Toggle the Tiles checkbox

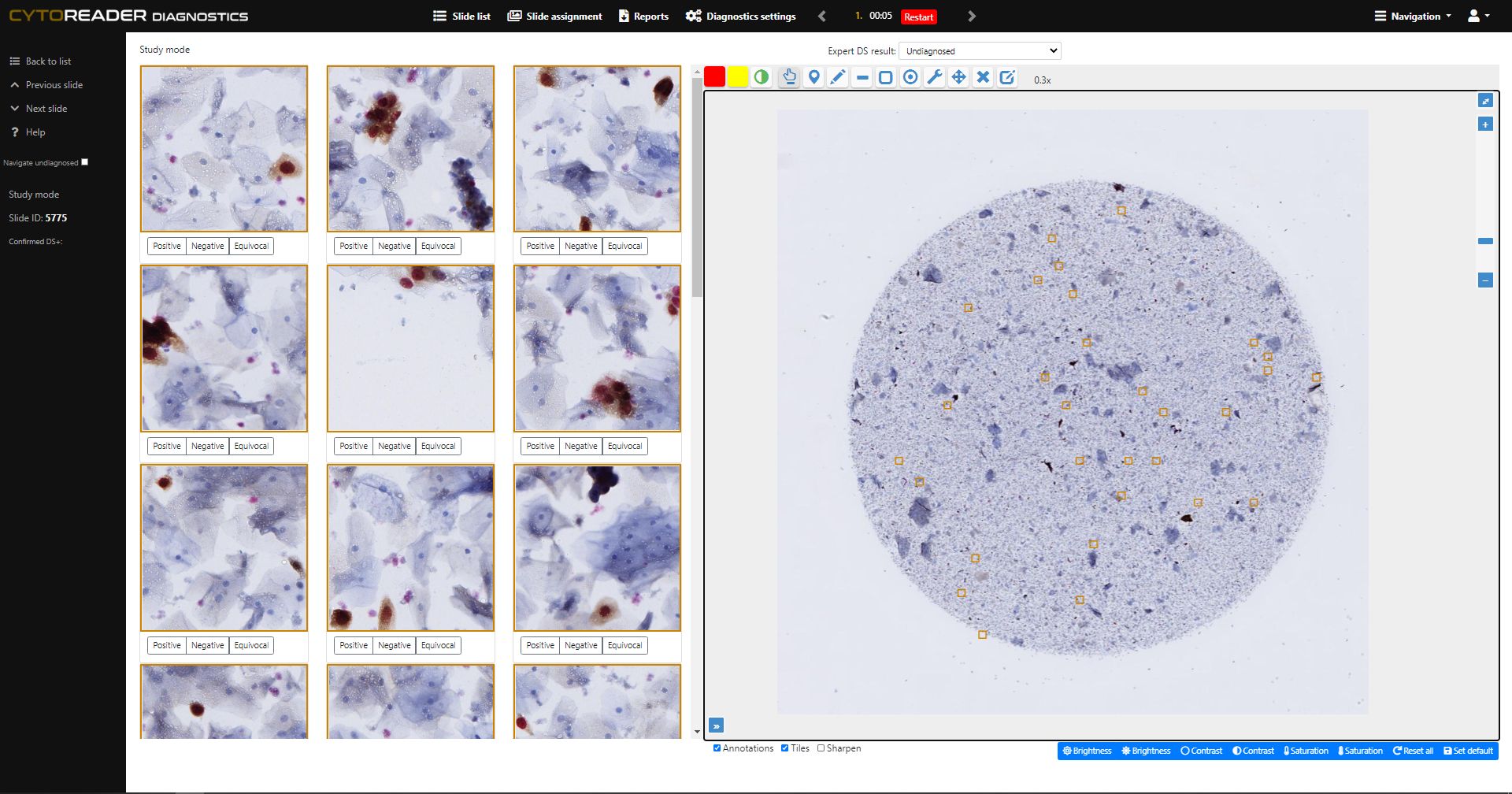[x=784, y=748]
